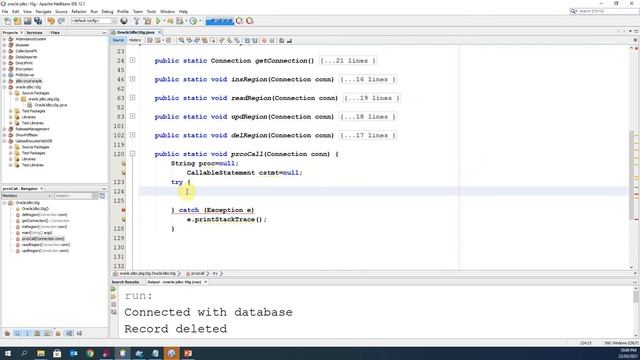This screenshot has height=360, width=640.
Task: Click the Undo toolbar icon
Action: tap(51, 21)
